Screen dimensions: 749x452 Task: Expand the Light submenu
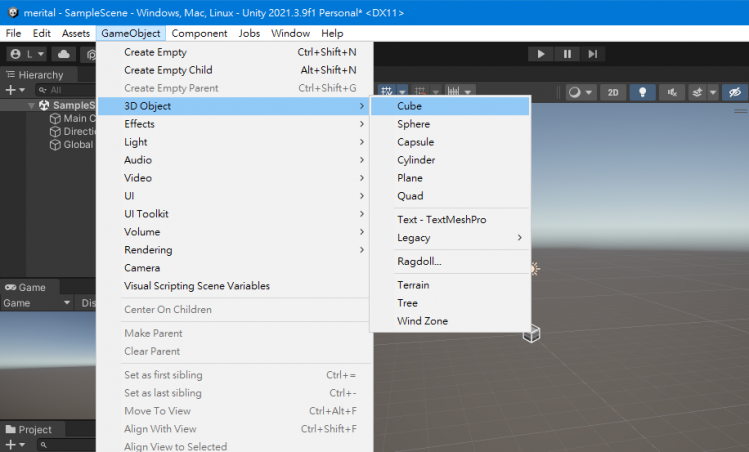(234, 142)
